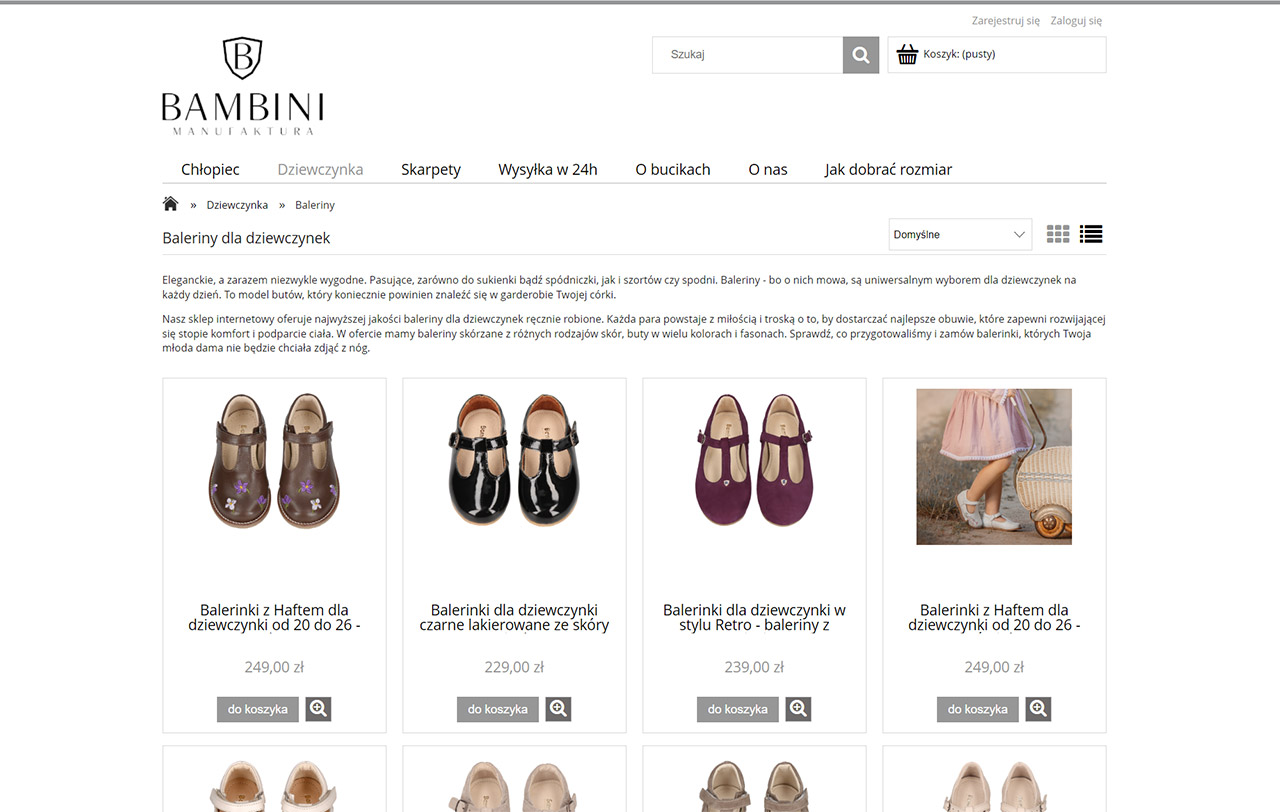1280x812 pixels.
Task: Open the Chłopiec menu
Action: pyautogui.click(x=210, y=169)
